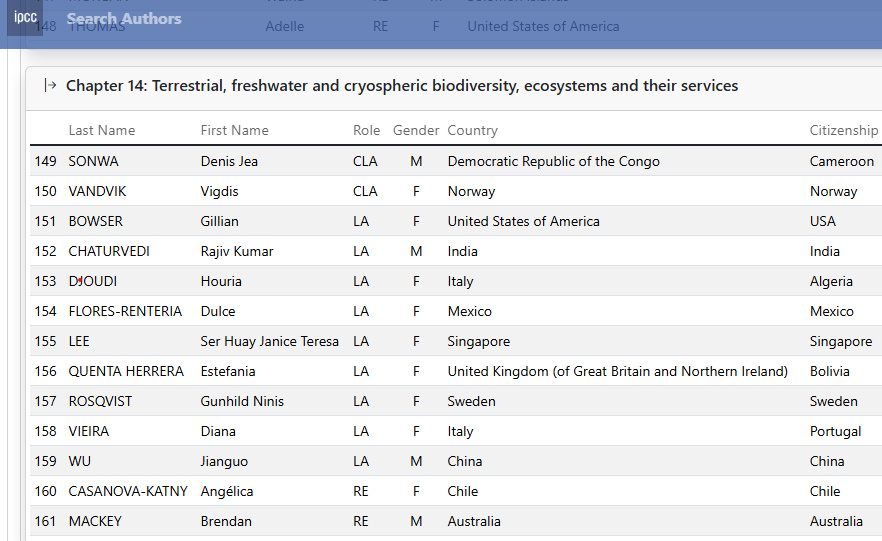Screen dimensions: 882x541
Task: Focus the Search Authors field
Action: (x=124, y=18)
